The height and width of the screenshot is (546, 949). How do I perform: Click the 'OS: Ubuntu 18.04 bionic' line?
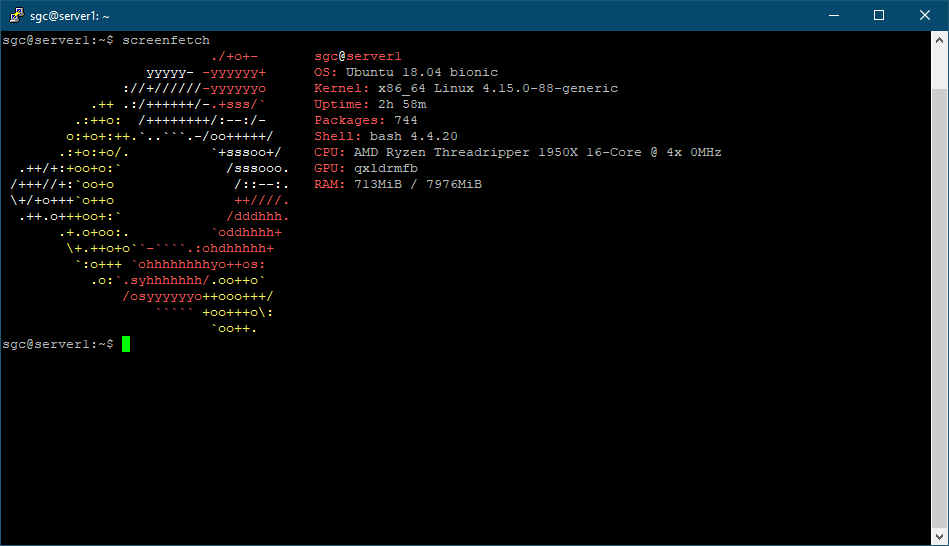[406, 72]
